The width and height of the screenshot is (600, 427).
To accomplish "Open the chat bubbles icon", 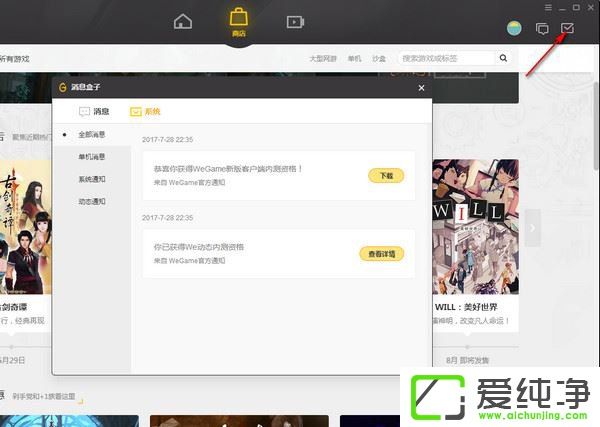I will tap(542, 29).
